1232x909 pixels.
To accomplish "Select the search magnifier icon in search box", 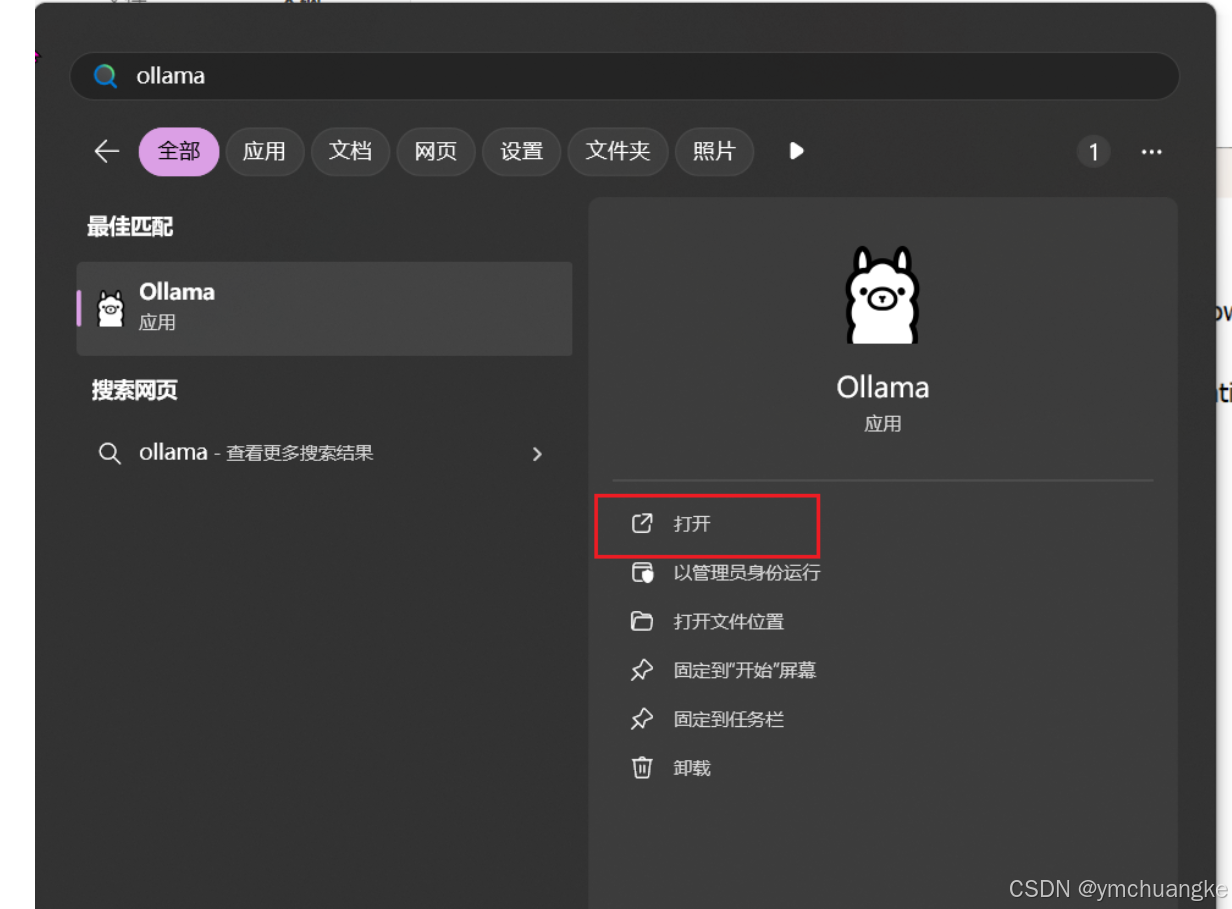I will [105, 76].
